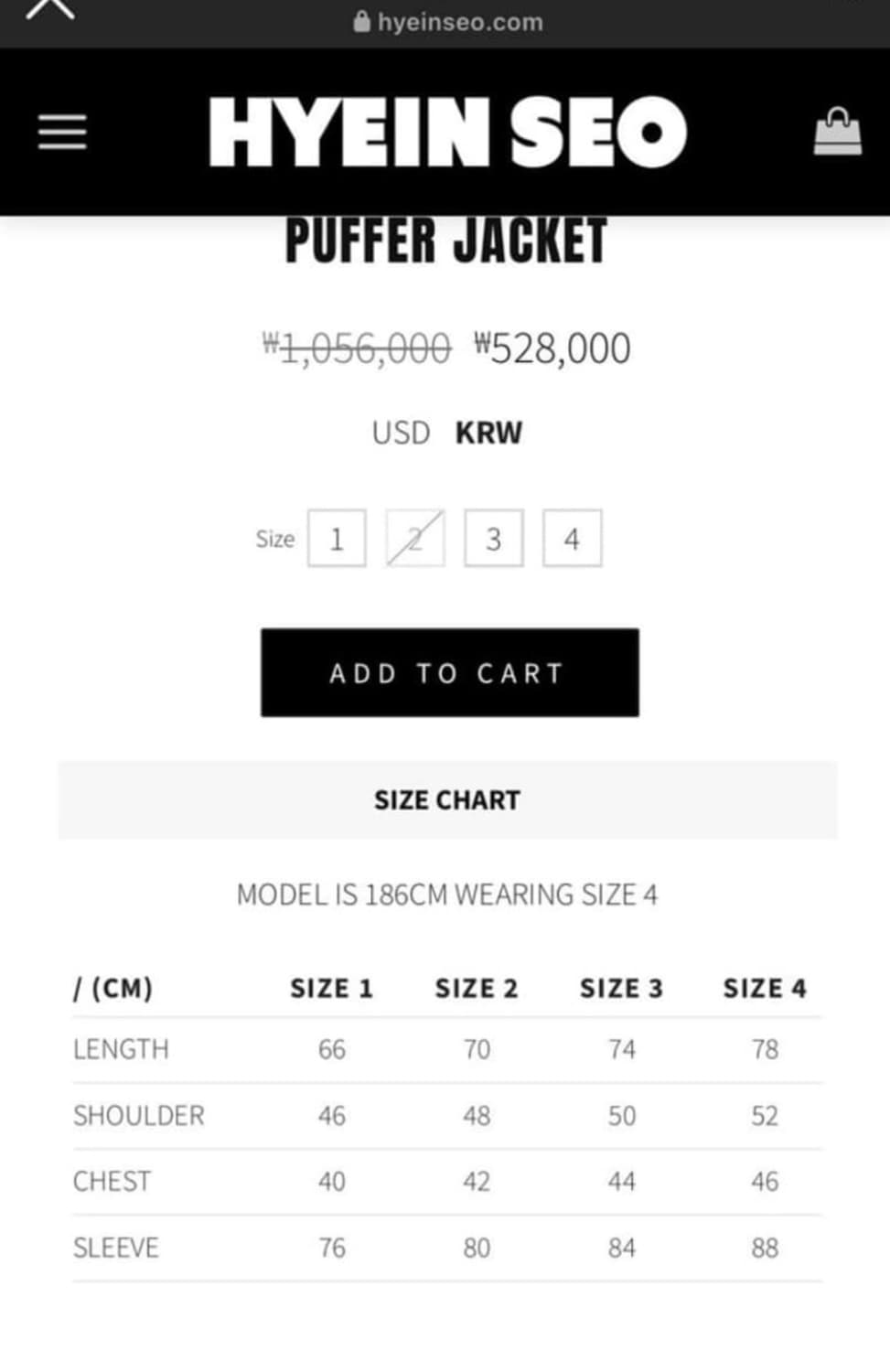Image resolution: width=890 pixels, height=1372 pixels.
Task: Click the struck-through ₩1,056,000 price
Action: 357,348
